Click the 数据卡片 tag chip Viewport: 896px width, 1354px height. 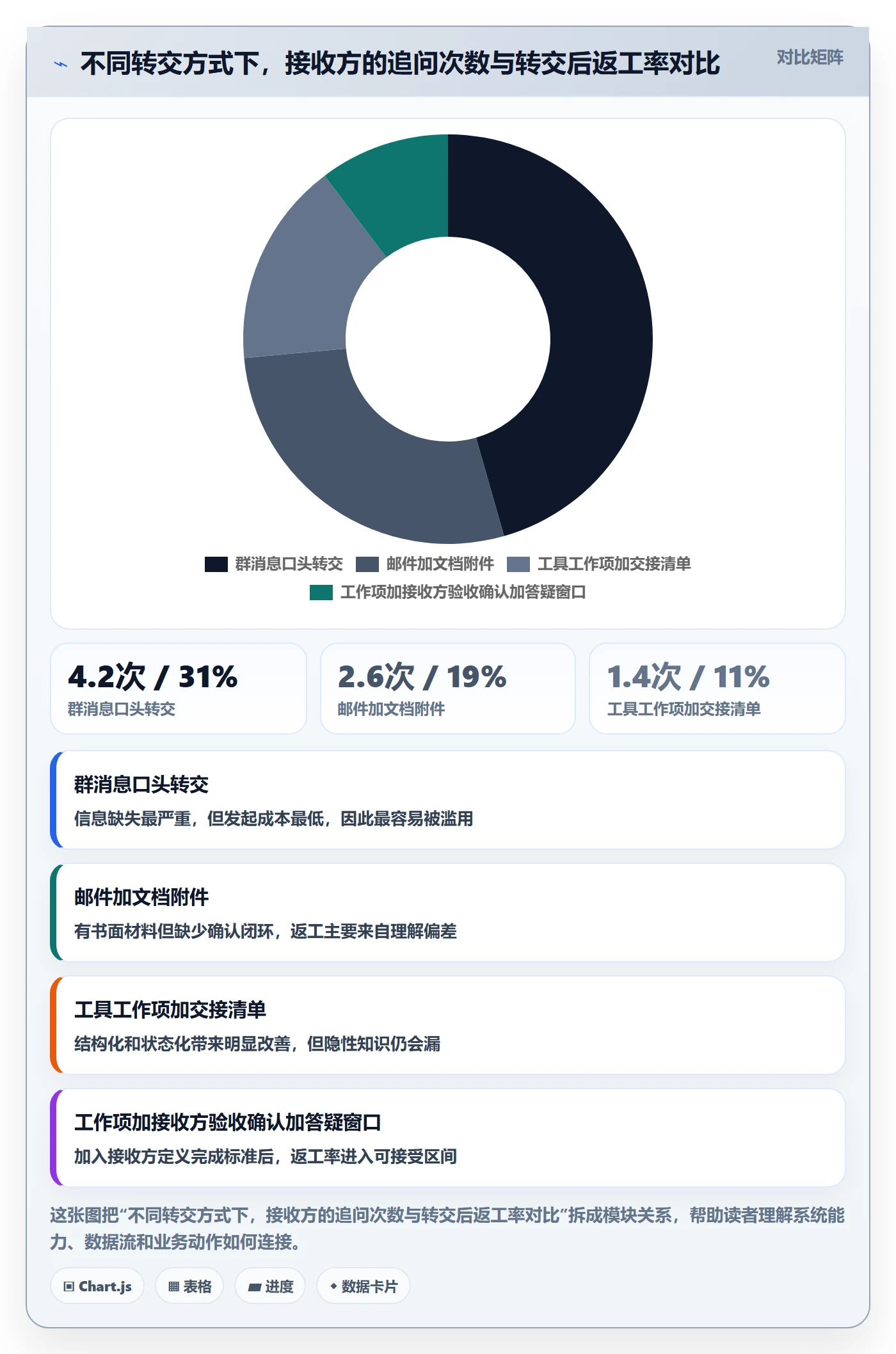pos(364,1286)
